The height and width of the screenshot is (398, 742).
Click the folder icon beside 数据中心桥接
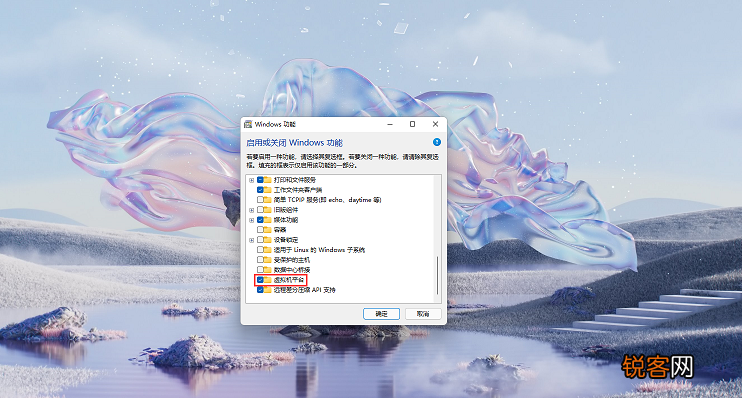(268, 270)
